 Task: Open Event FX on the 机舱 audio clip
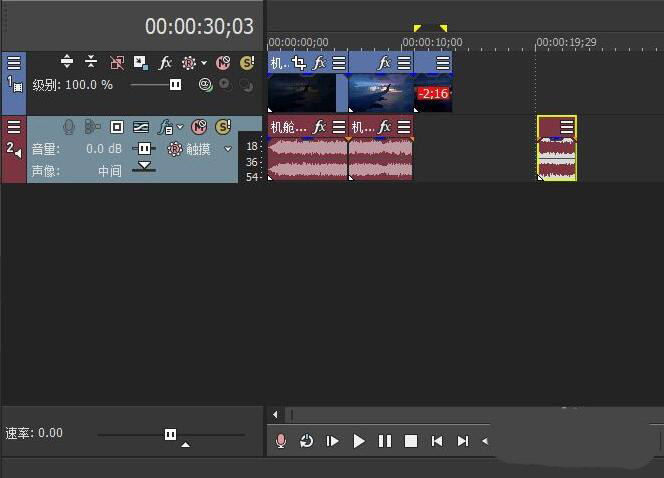click(319, 127)
